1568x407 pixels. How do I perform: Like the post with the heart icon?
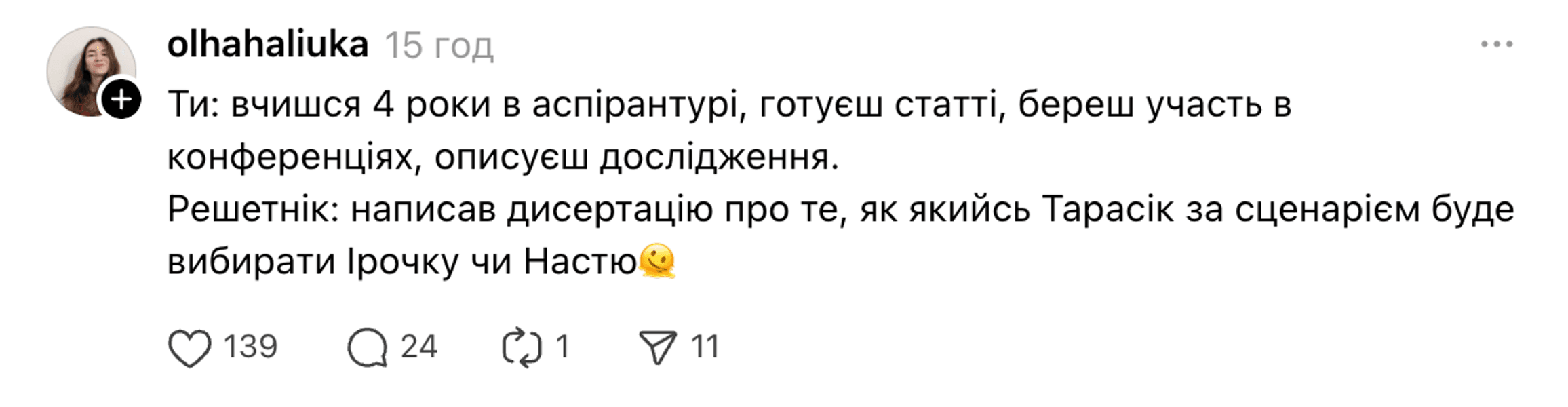click(x=189, y=349)
